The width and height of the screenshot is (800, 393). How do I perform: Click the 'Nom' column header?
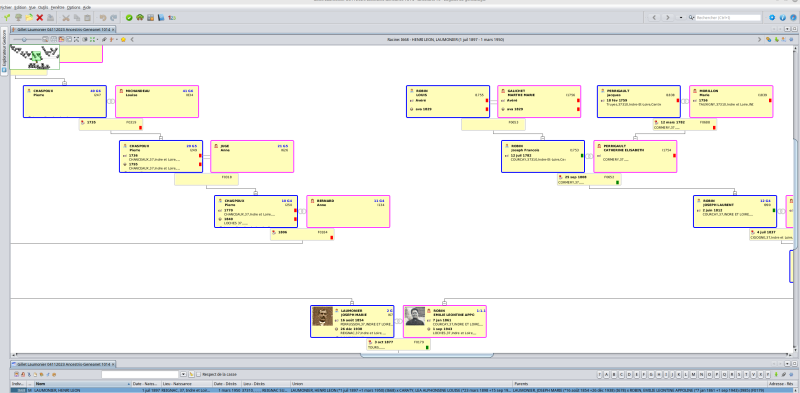coord(82,384)
